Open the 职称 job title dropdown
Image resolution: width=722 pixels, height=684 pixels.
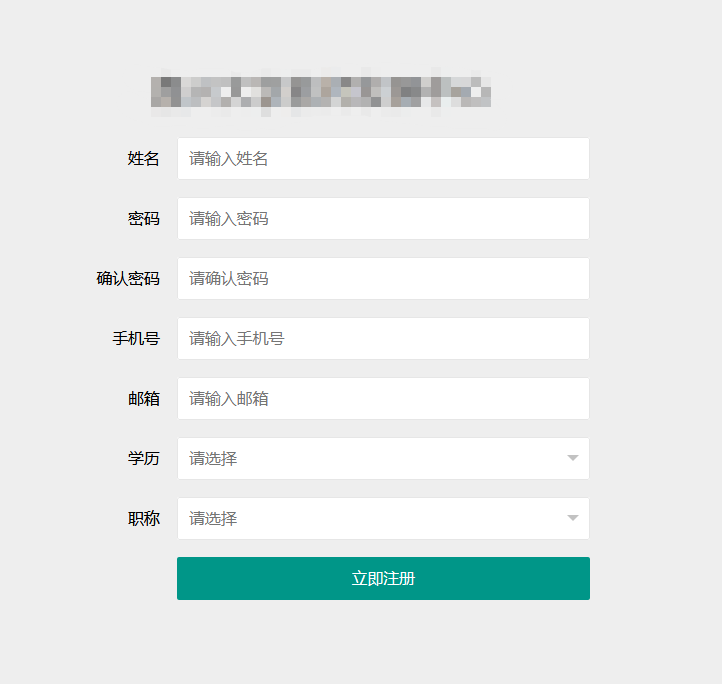[x=383, y=519]
